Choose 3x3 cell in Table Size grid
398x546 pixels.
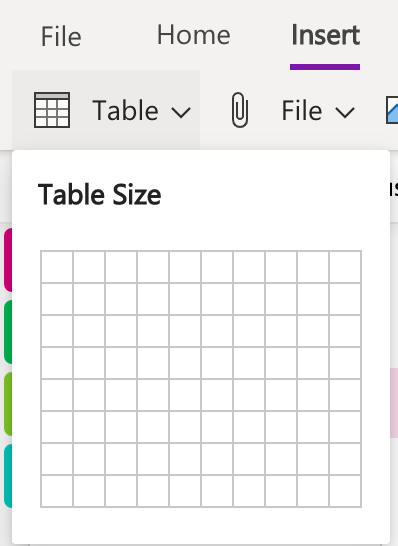121,331
